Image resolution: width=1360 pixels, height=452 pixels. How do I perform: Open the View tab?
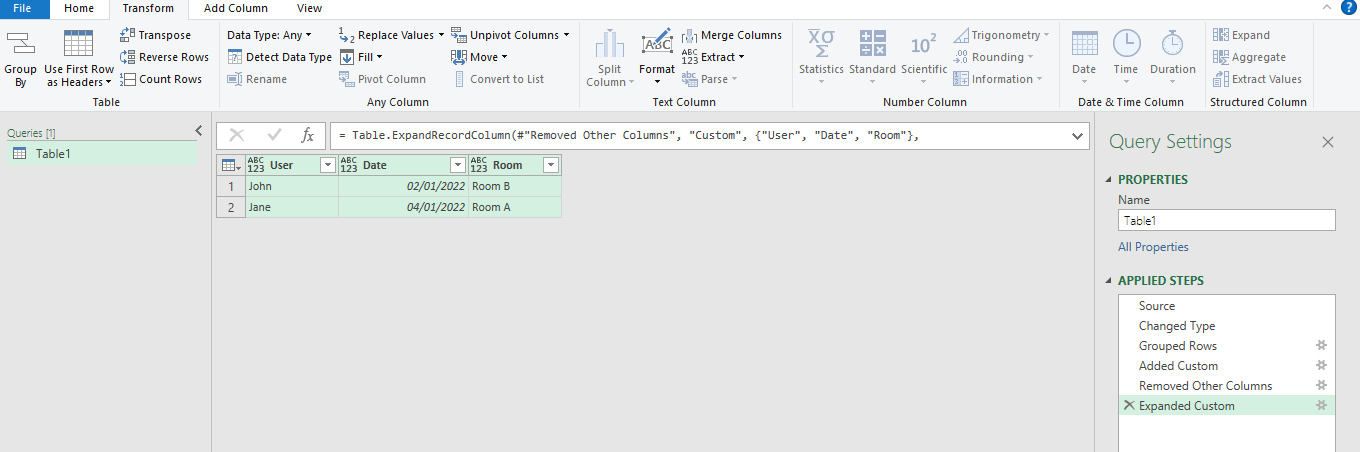[x=310, y=8]
